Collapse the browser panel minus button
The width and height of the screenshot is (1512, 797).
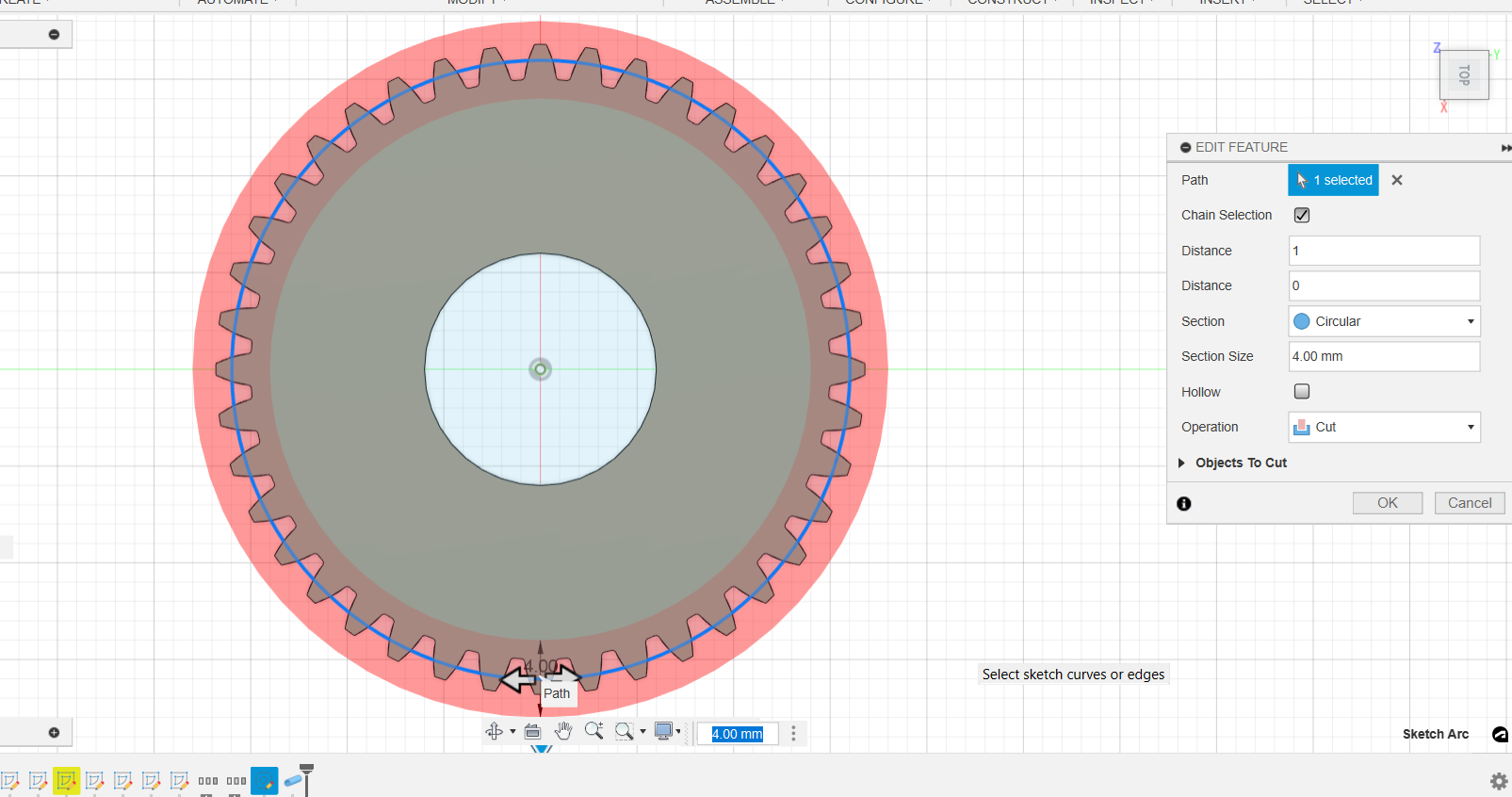click(x=54, y=35)
